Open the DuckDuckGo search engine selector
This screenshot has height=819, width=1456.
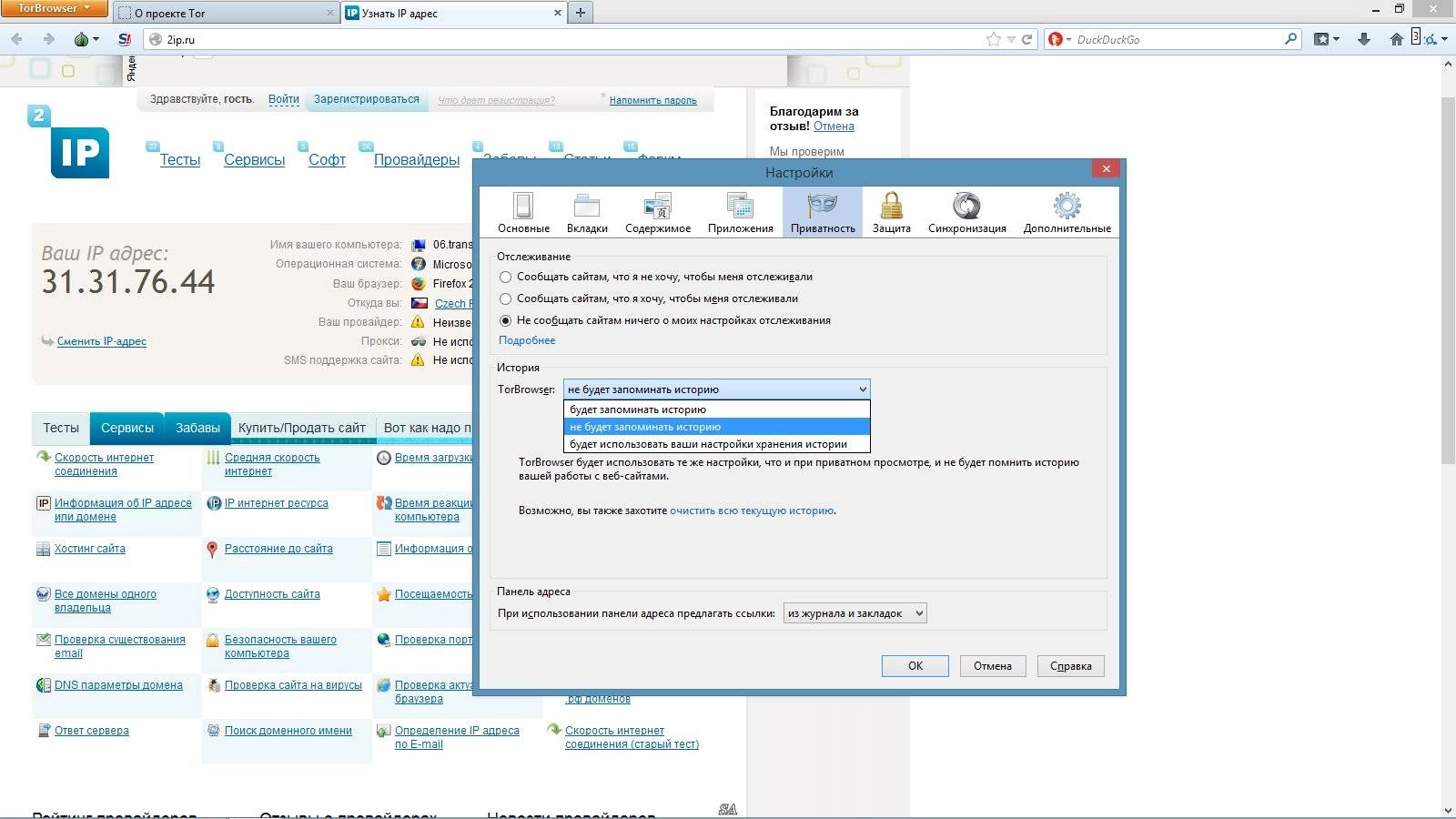1060,39
